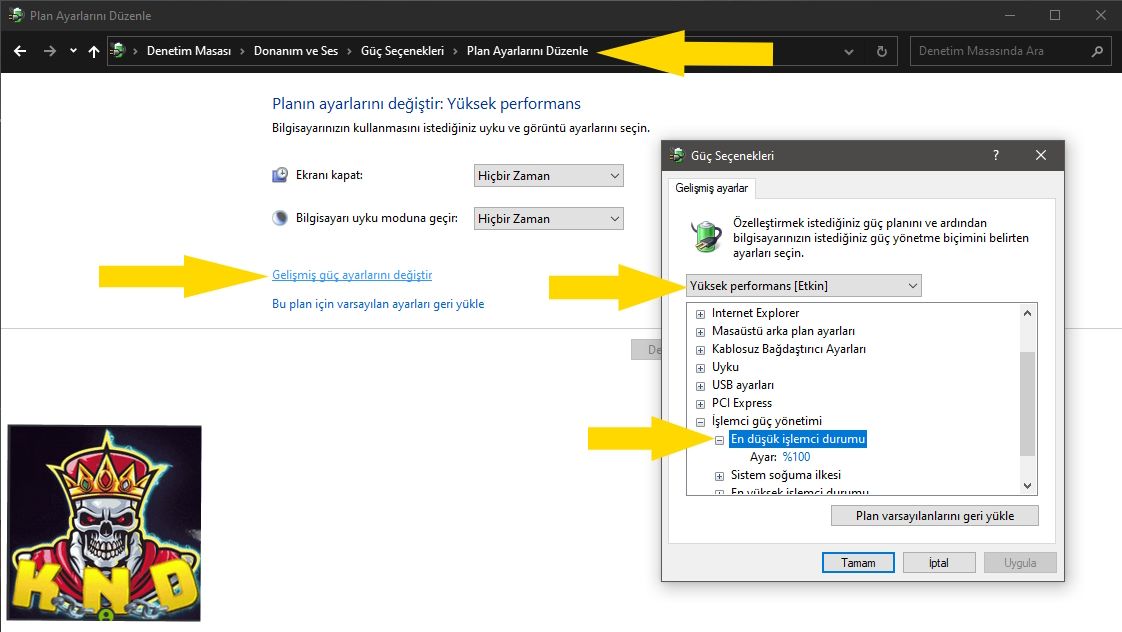Navigate to Donanım ve Ses breadcrumb
The width and height of the screenshot is (1122, 632).
pyautogui.click(x=296, y=51)
